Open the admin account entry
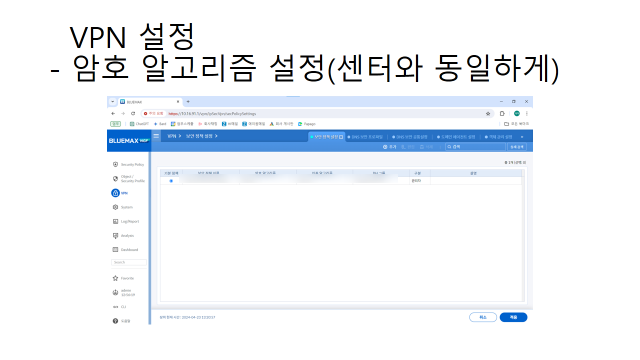This screenshot has width=640, height=360. point(123,293)
